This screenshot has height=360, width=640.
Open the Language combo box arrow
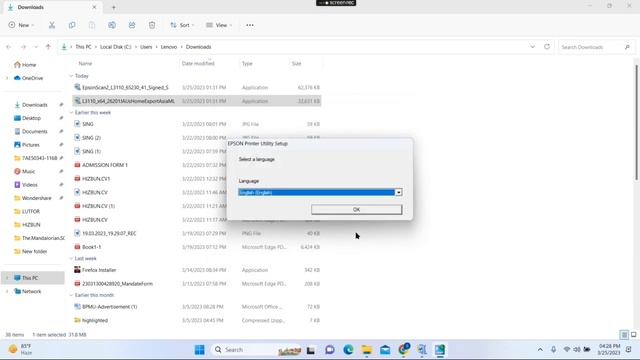point(398,192)
